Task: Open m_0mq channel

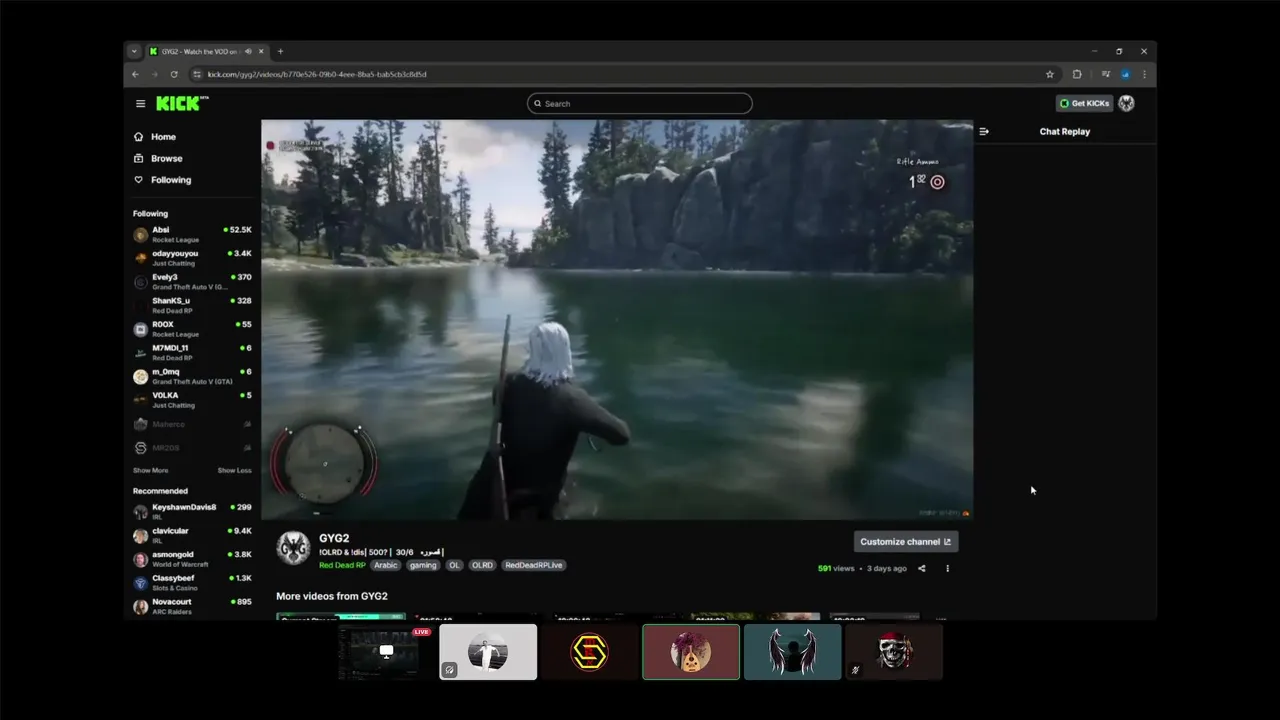Action: coord(192,376)
